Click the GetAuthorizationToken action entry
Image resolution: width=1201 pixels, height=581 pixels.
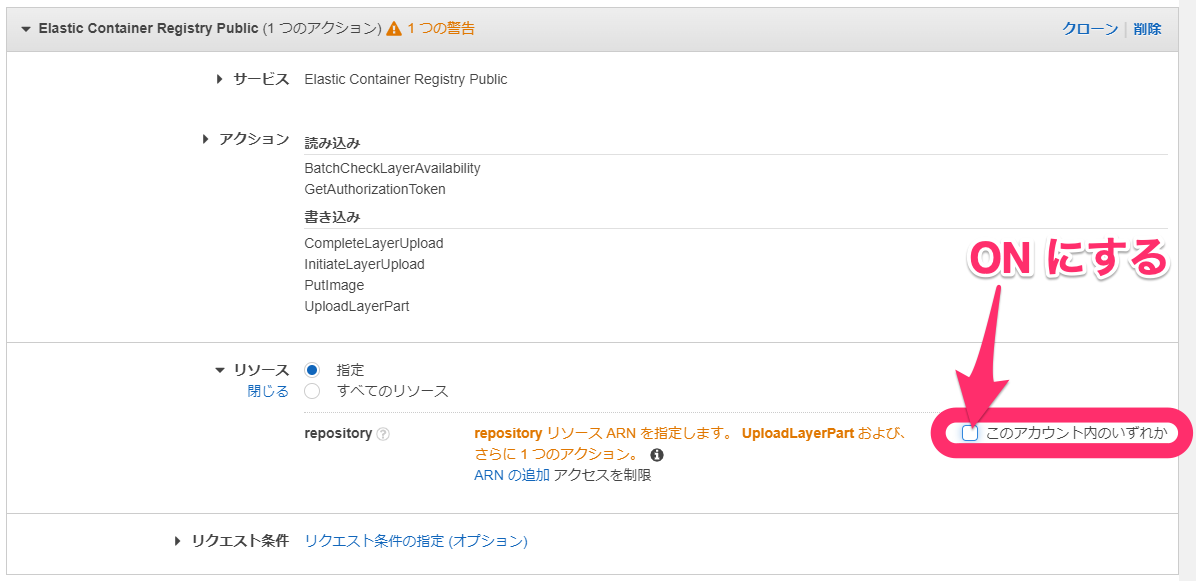[375, 189]
